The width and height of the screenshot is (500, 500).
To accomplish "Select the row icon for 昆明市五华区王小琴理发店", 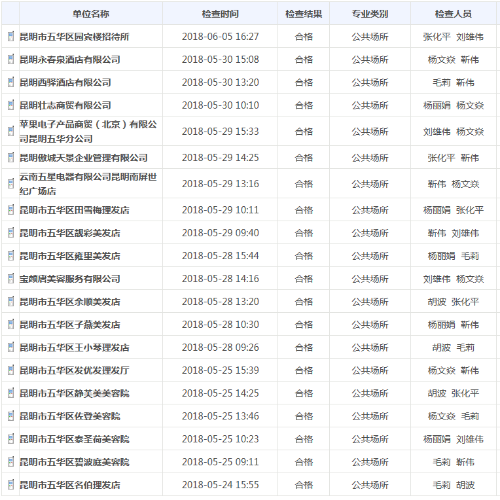I will (11, 347).
